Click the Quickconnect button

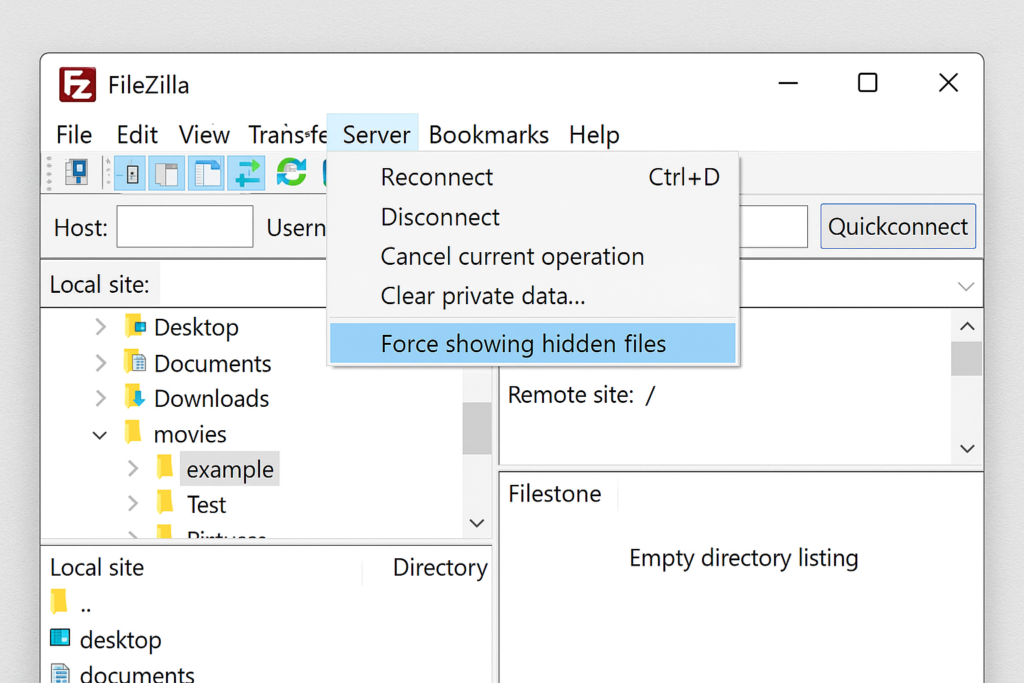[898, 226]
